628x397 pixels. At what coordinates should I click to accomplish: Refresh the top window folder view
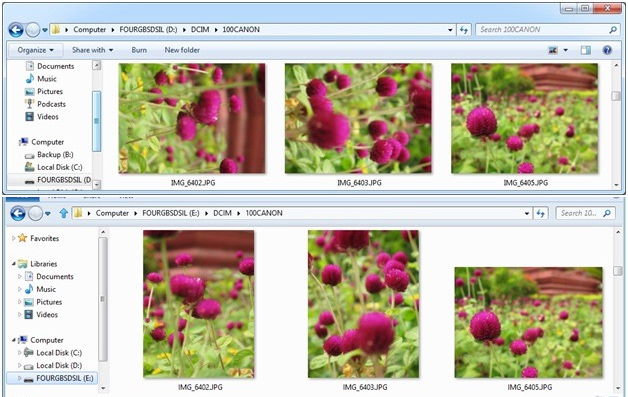click(x=464, y=30)
